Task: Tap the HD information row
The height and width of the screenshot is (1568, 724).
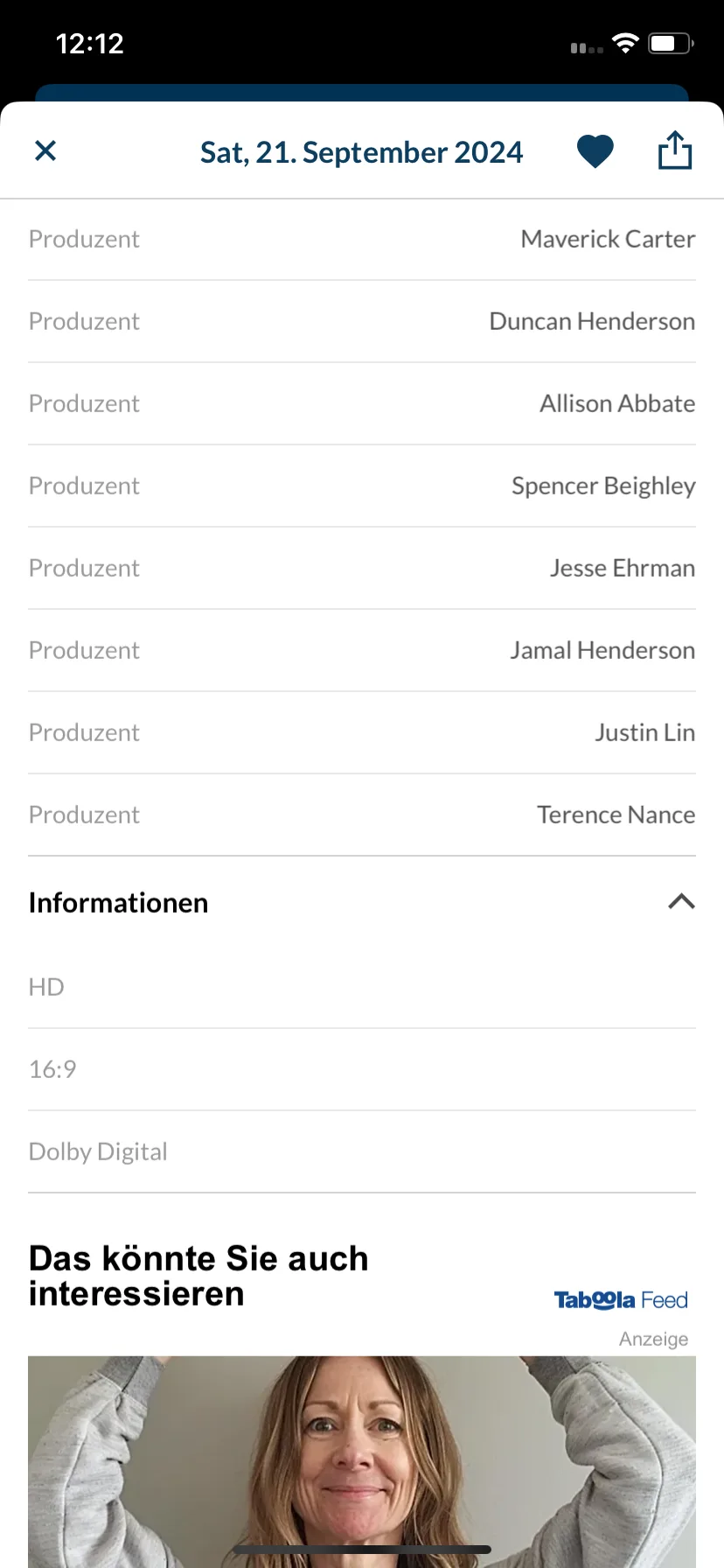Action: pos(362,987)
